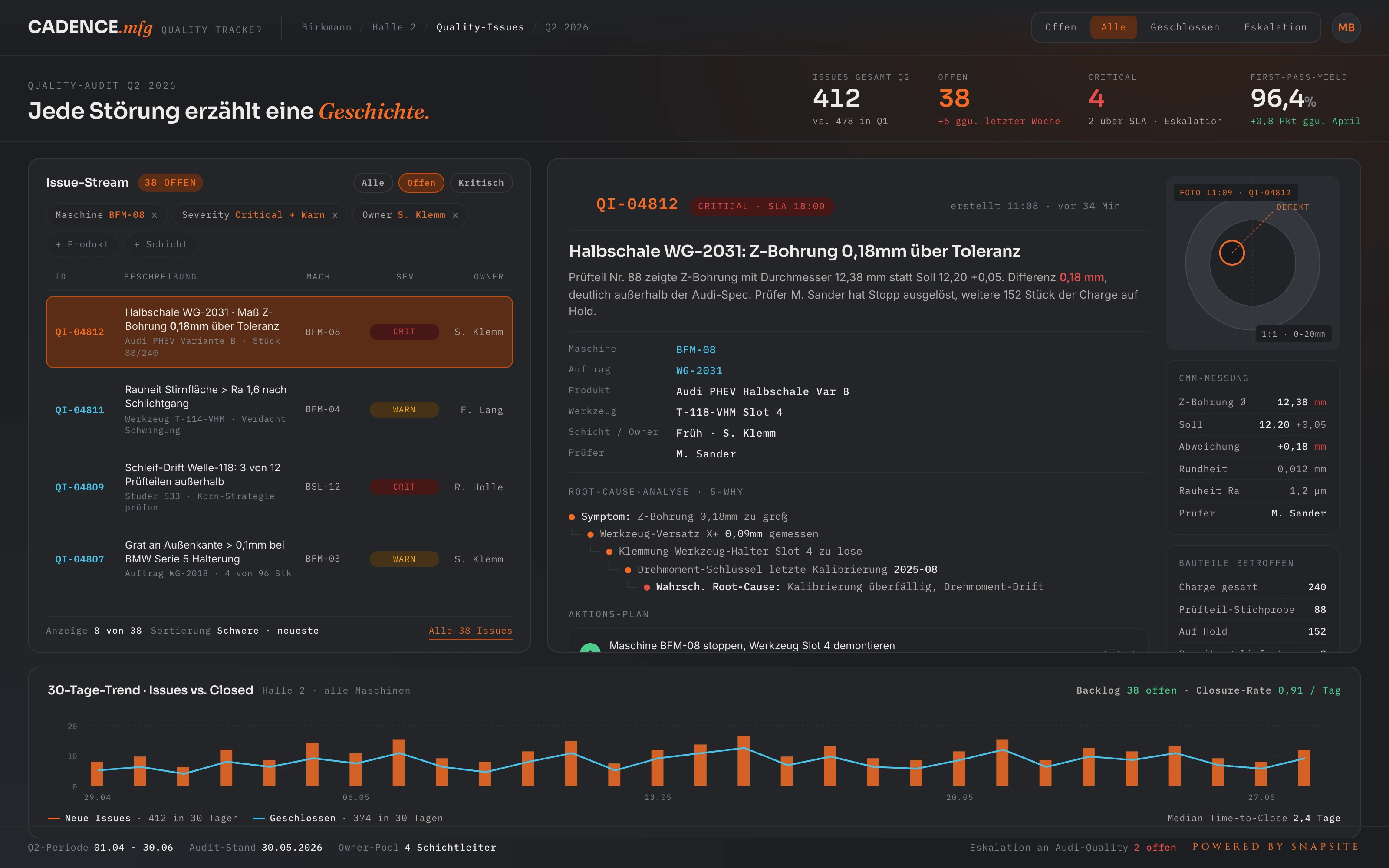Open the BFM-08 machine link in details
Image resolution: width=1389 pixels, height=868 pixels.
696,350
